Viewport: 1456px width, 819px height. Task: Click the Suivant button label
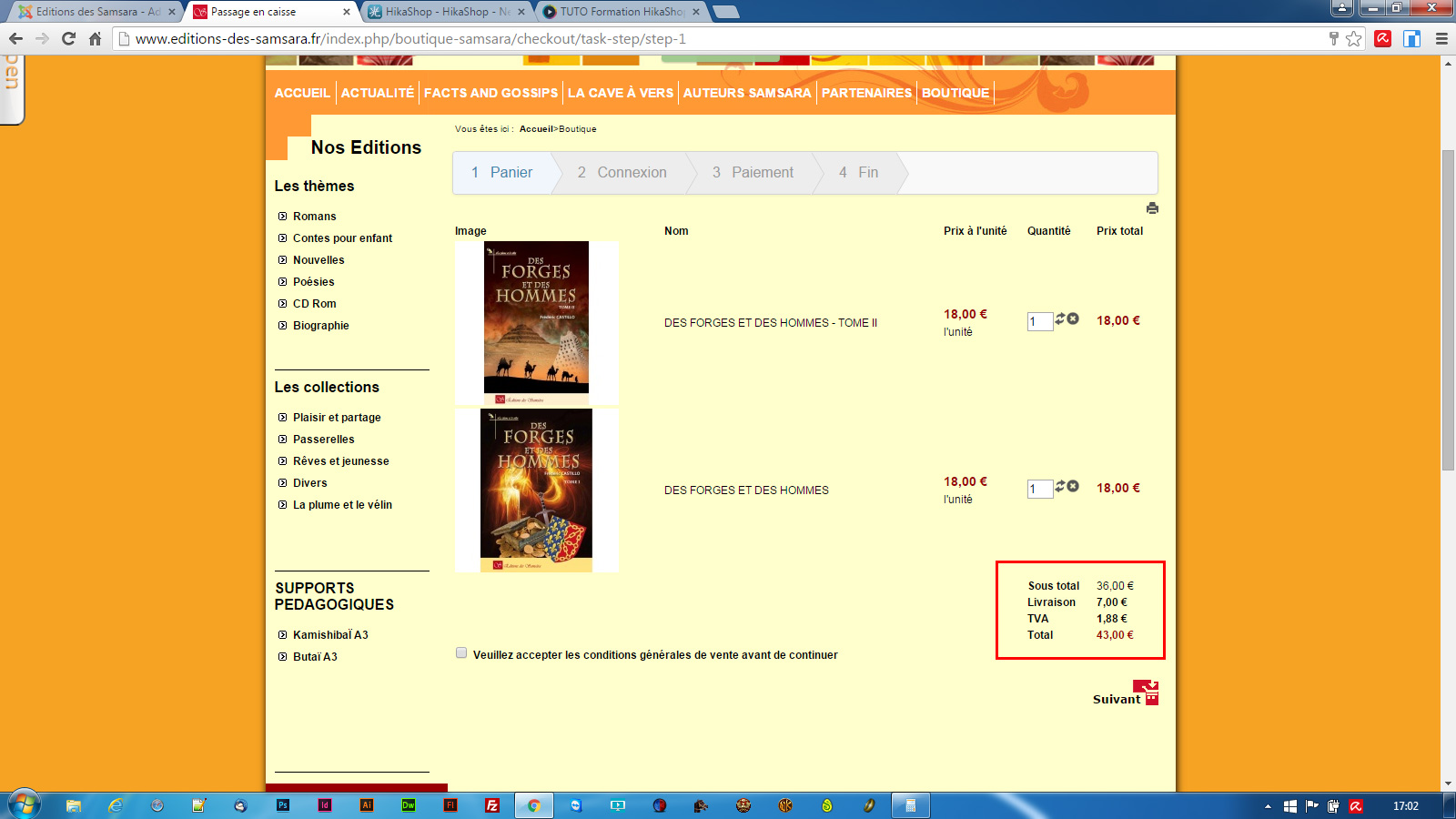pyautogui.click(x=1117, y=699)
